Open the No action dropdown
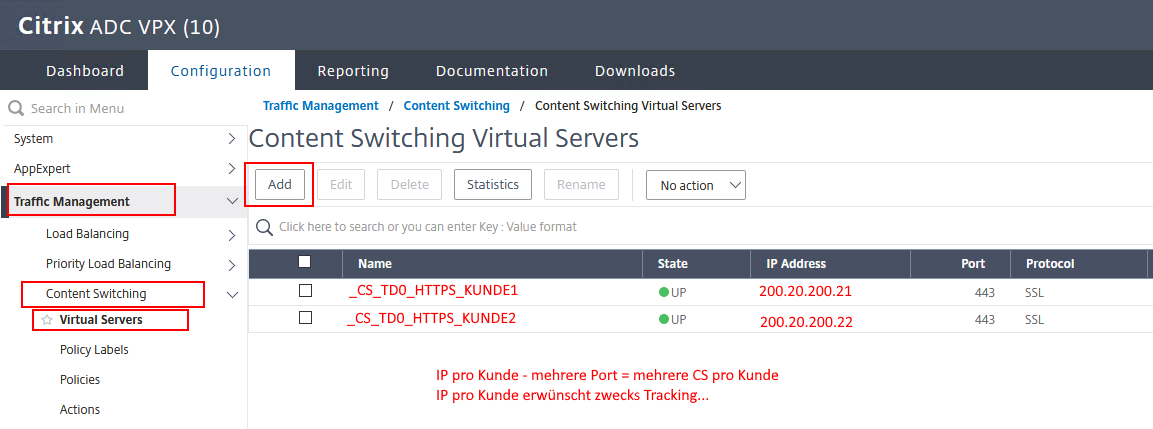Image resolution: width=1153 pixels, height=429 pixels. (x=696, y=185)
